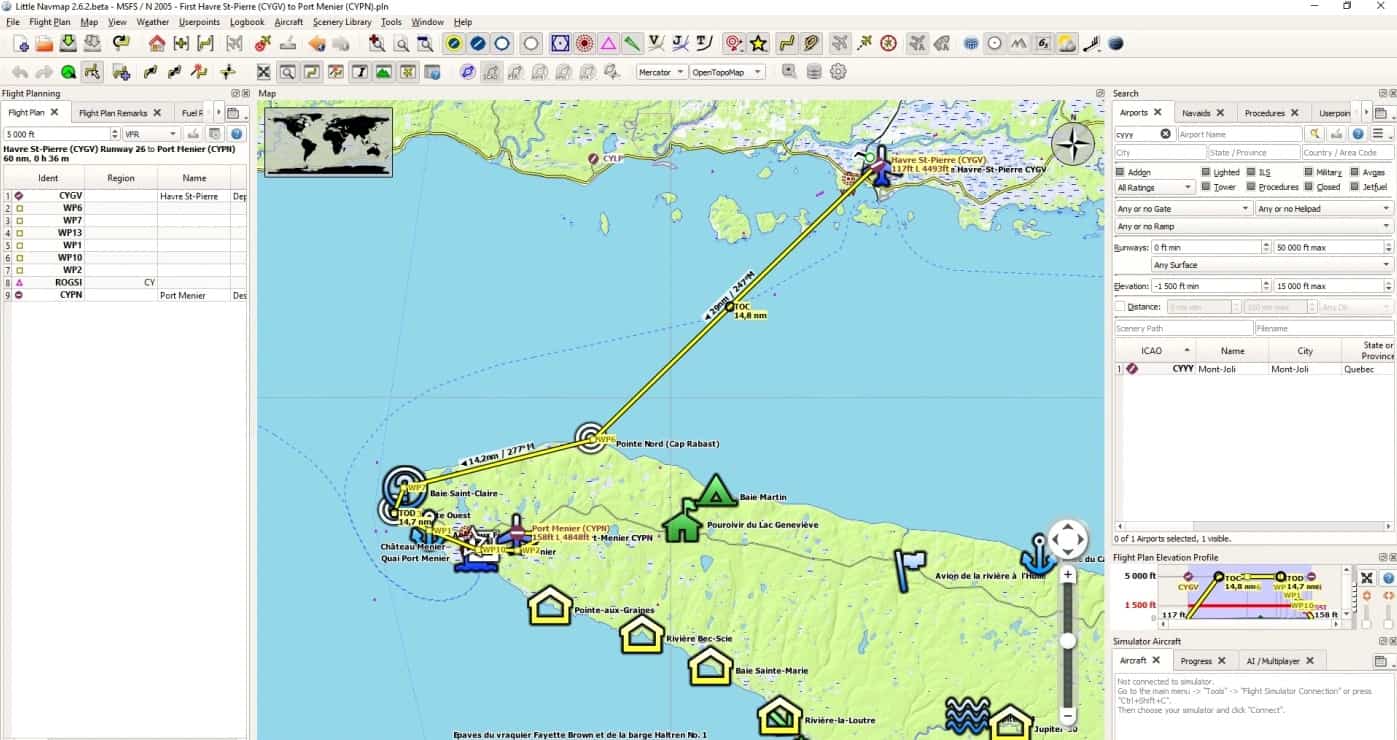Enable the Lighted airports checkbox

(x=1206, y=172)
